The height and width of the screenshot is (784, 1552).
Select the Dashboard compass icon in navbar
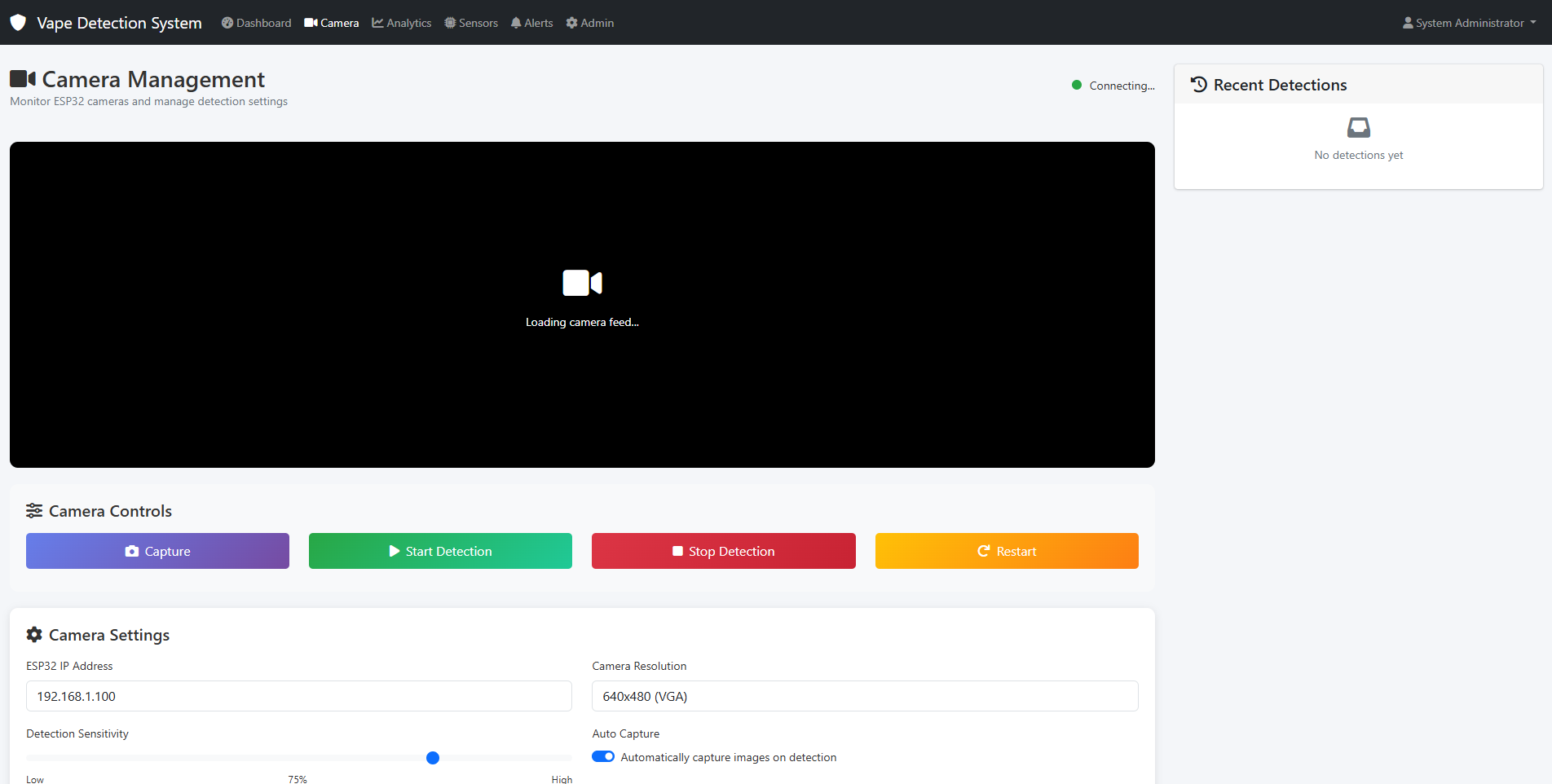point(226,22)
